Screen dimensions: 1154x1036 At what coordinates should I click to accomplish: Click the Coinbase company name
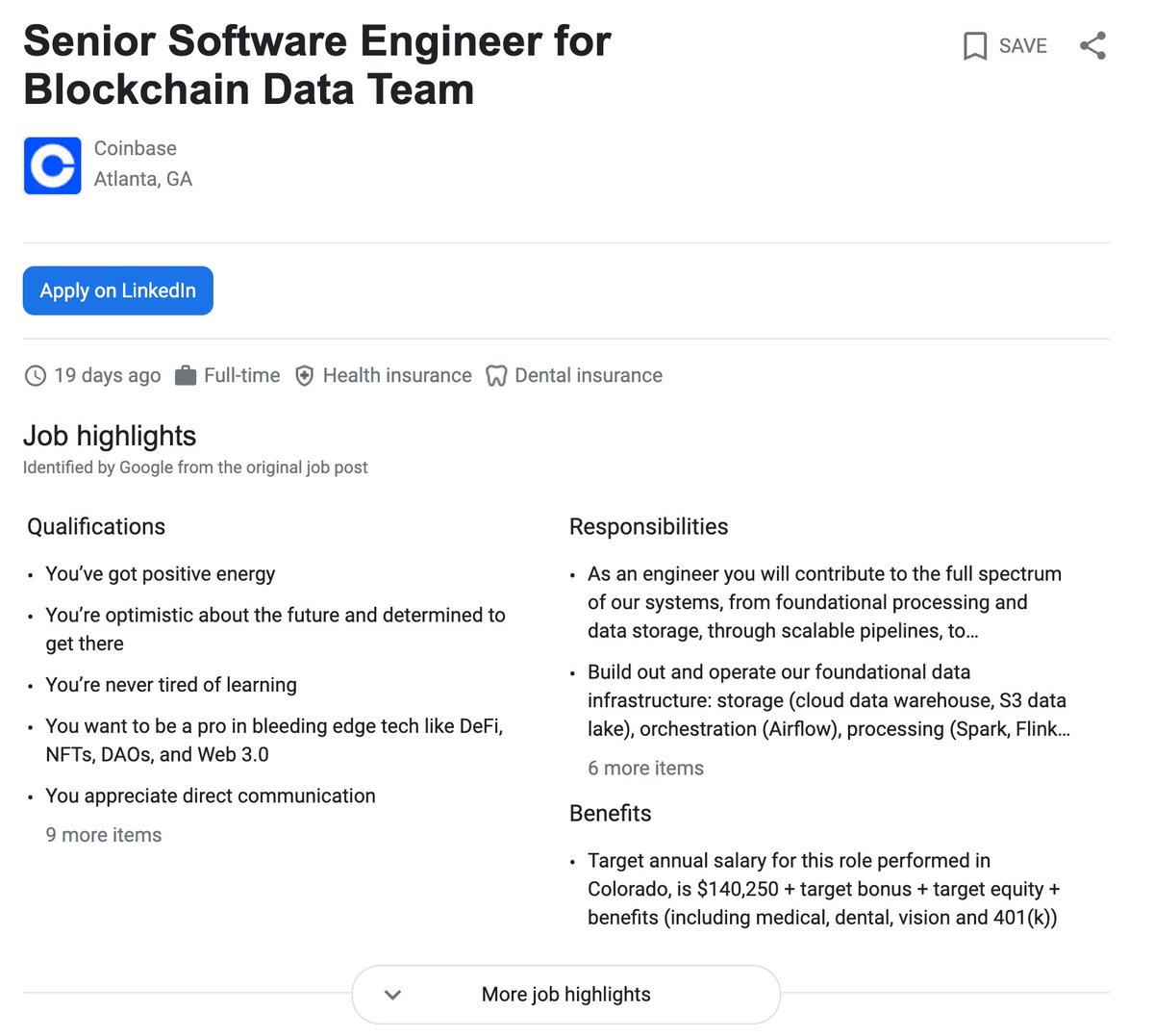[136, 148]
